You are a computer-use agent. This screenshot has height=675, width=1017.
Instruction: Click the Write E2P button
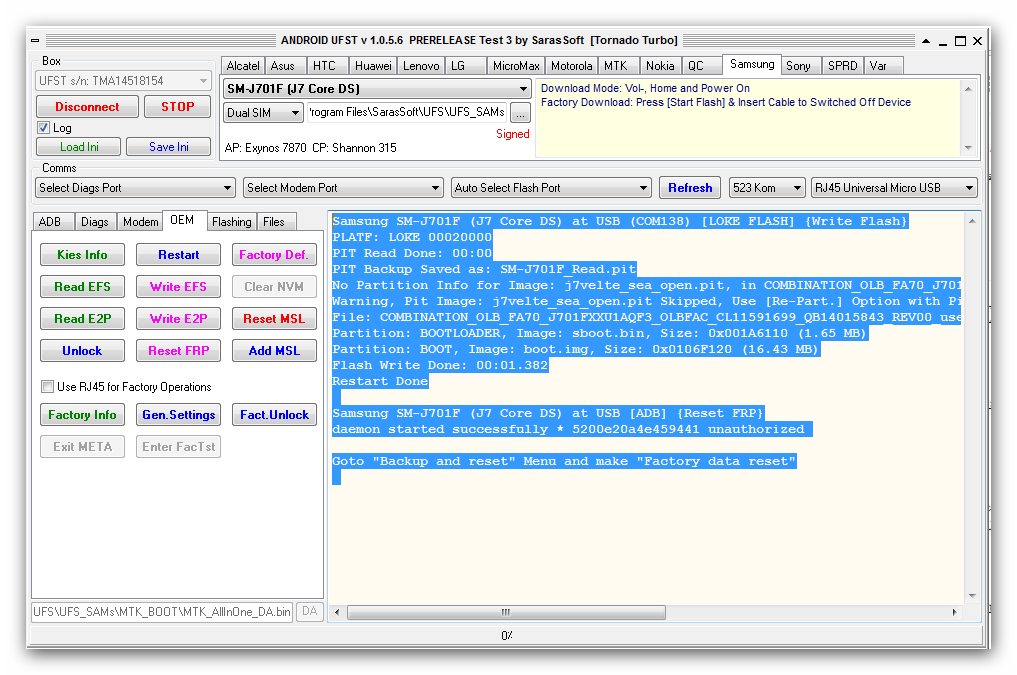click(178, 318)
